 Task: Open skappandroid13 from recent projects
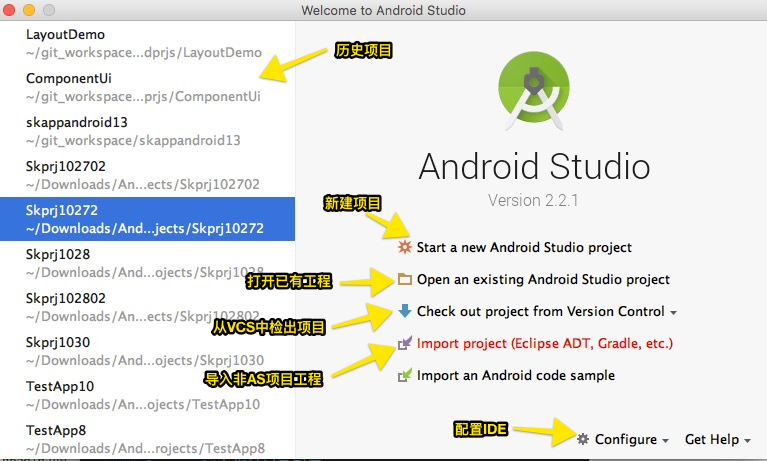147,131
